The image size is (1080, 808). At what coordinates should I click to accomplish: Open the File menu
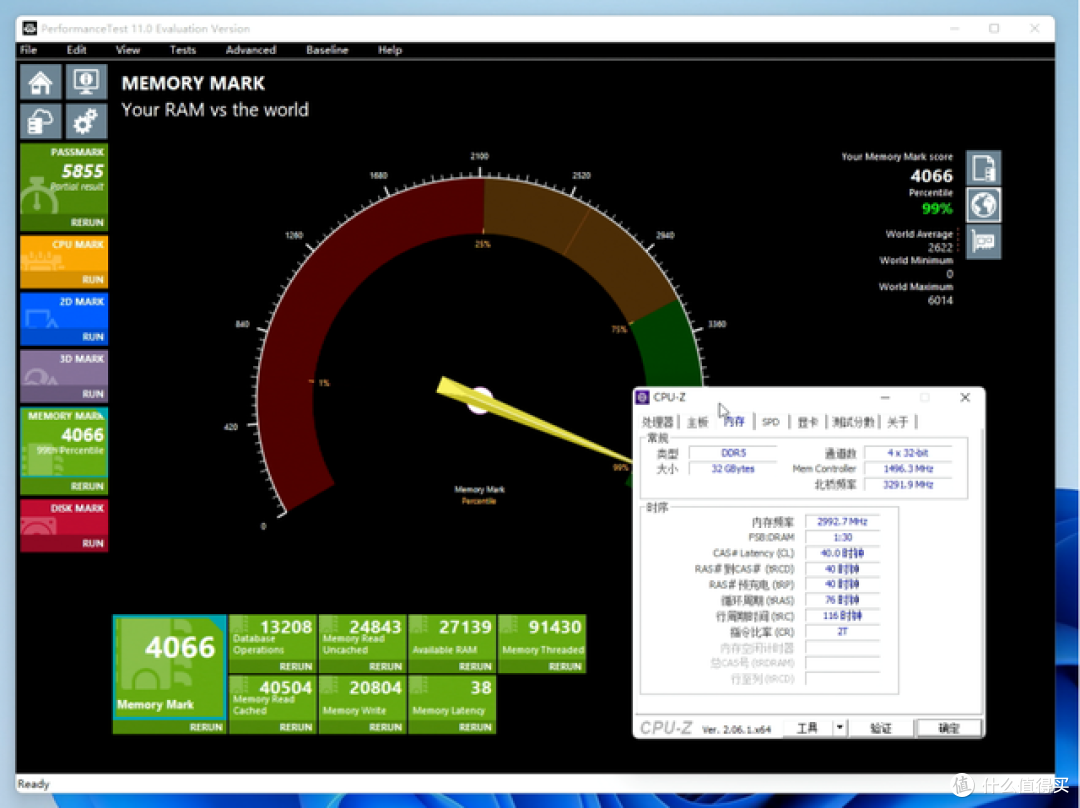[x=28, y=50]
